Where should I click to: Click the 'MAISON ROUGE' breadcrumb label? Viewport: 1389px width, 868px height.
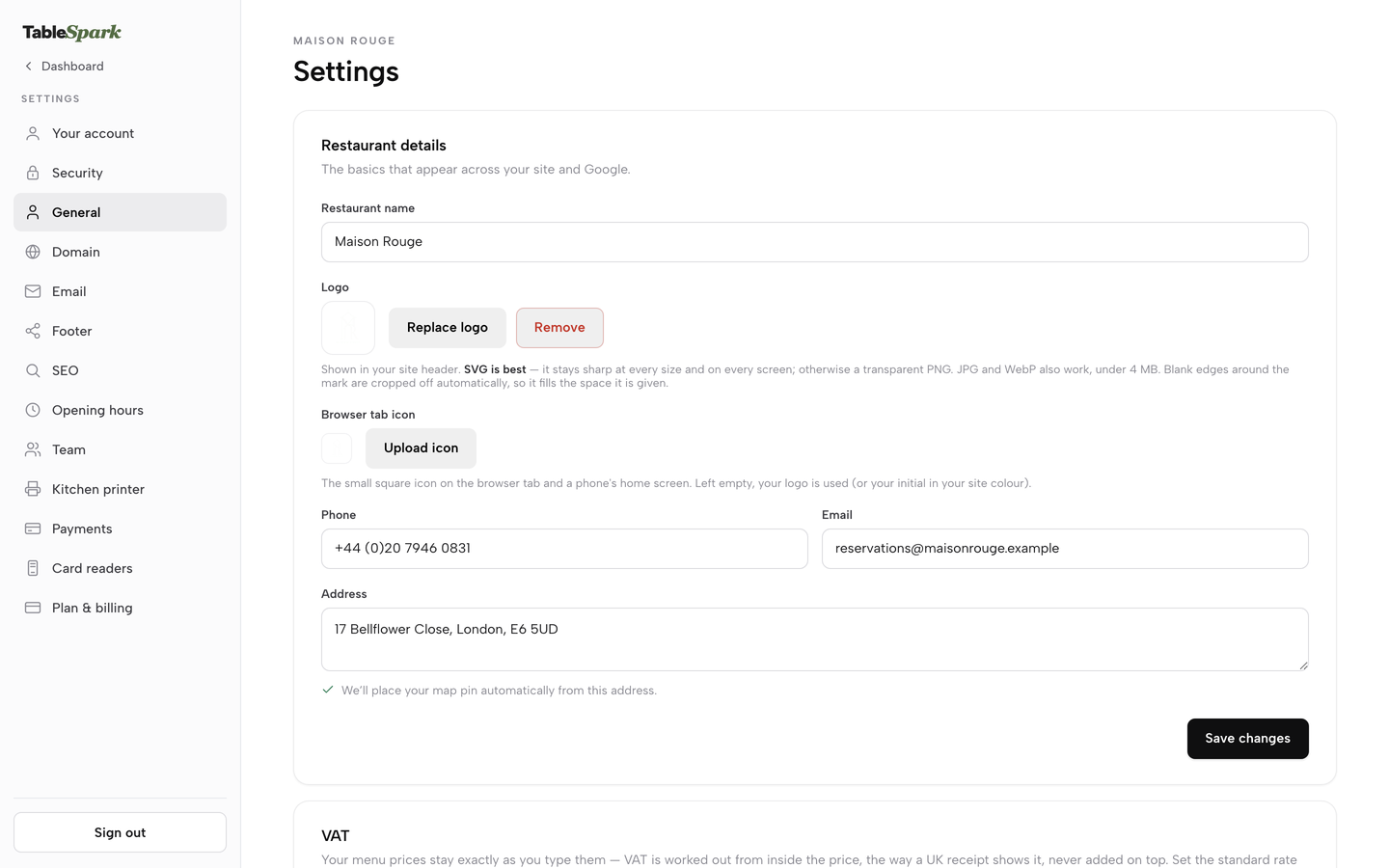[x=344, y=41]
